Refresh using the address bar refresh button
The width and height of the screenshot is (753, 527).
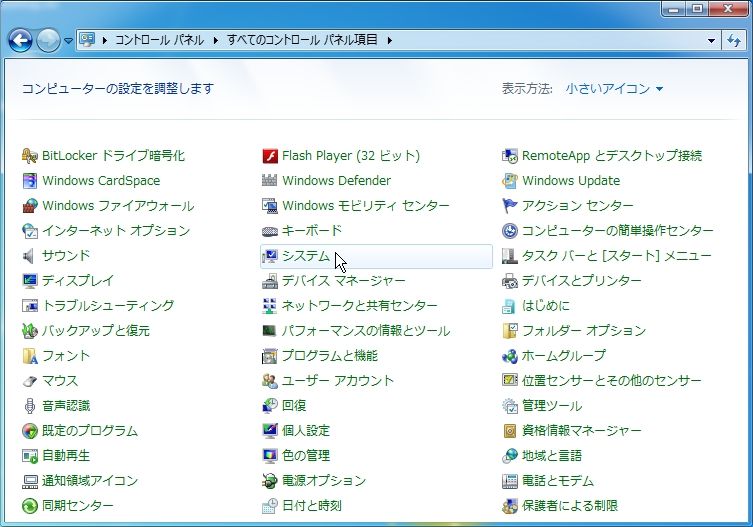pos(734,40)
